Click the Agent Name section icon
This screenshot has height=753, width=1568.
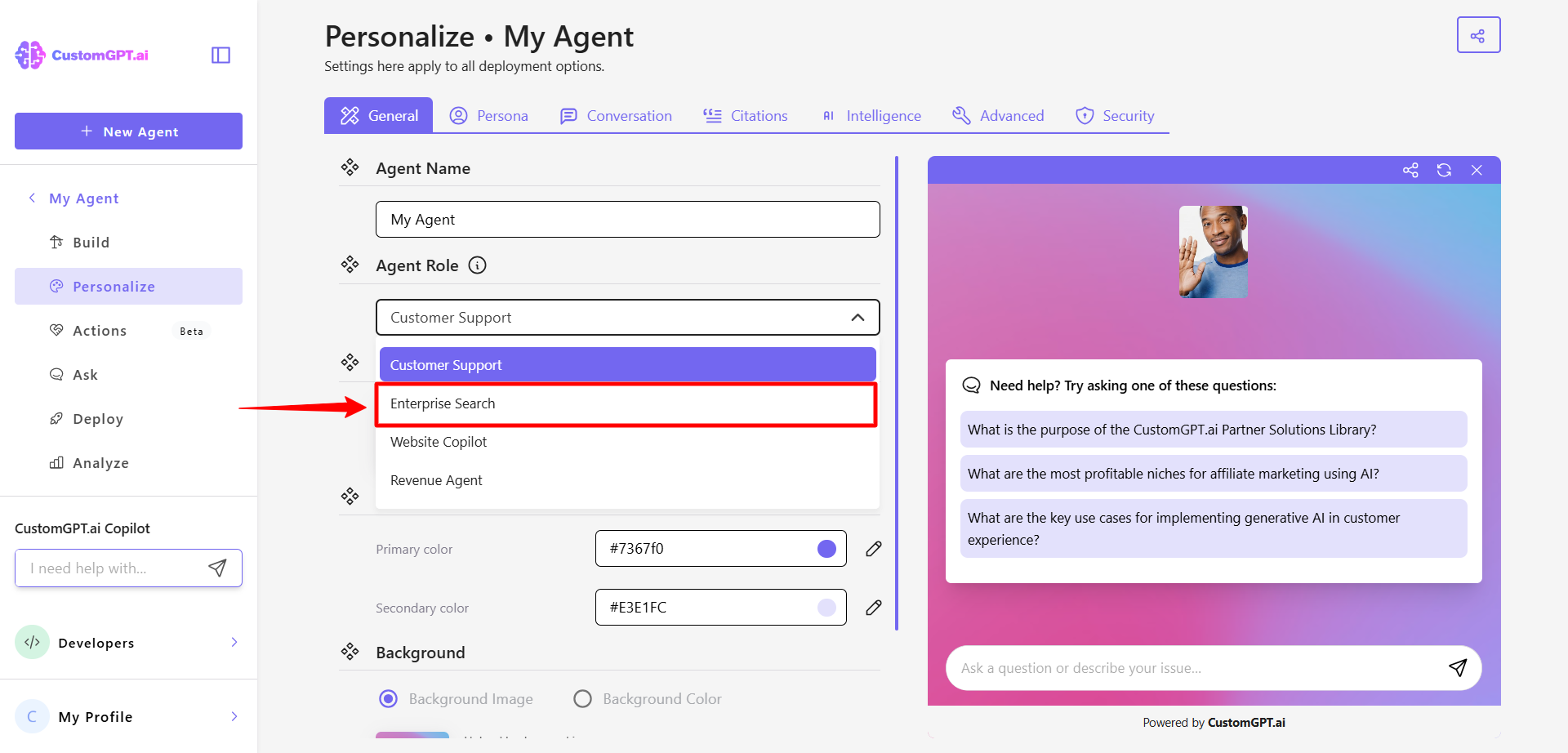click(350, 167)
